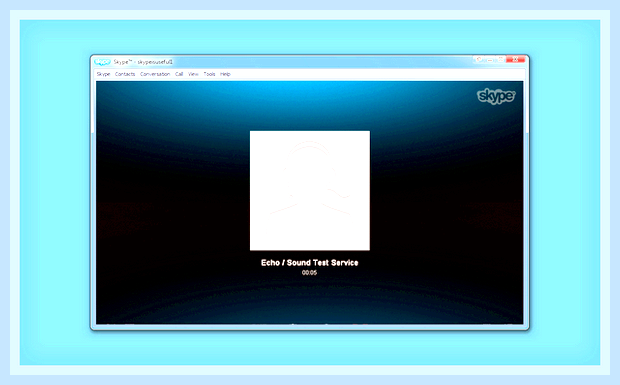Minimize the Skype window
Screen dimensions: 620x385
click(490, 59)
